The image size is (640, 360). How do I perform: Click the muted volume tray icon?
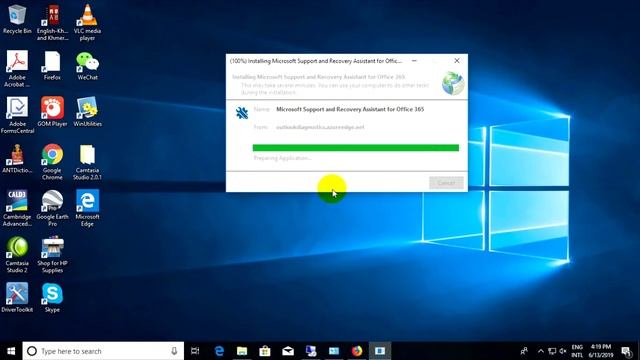pos(563,351)
